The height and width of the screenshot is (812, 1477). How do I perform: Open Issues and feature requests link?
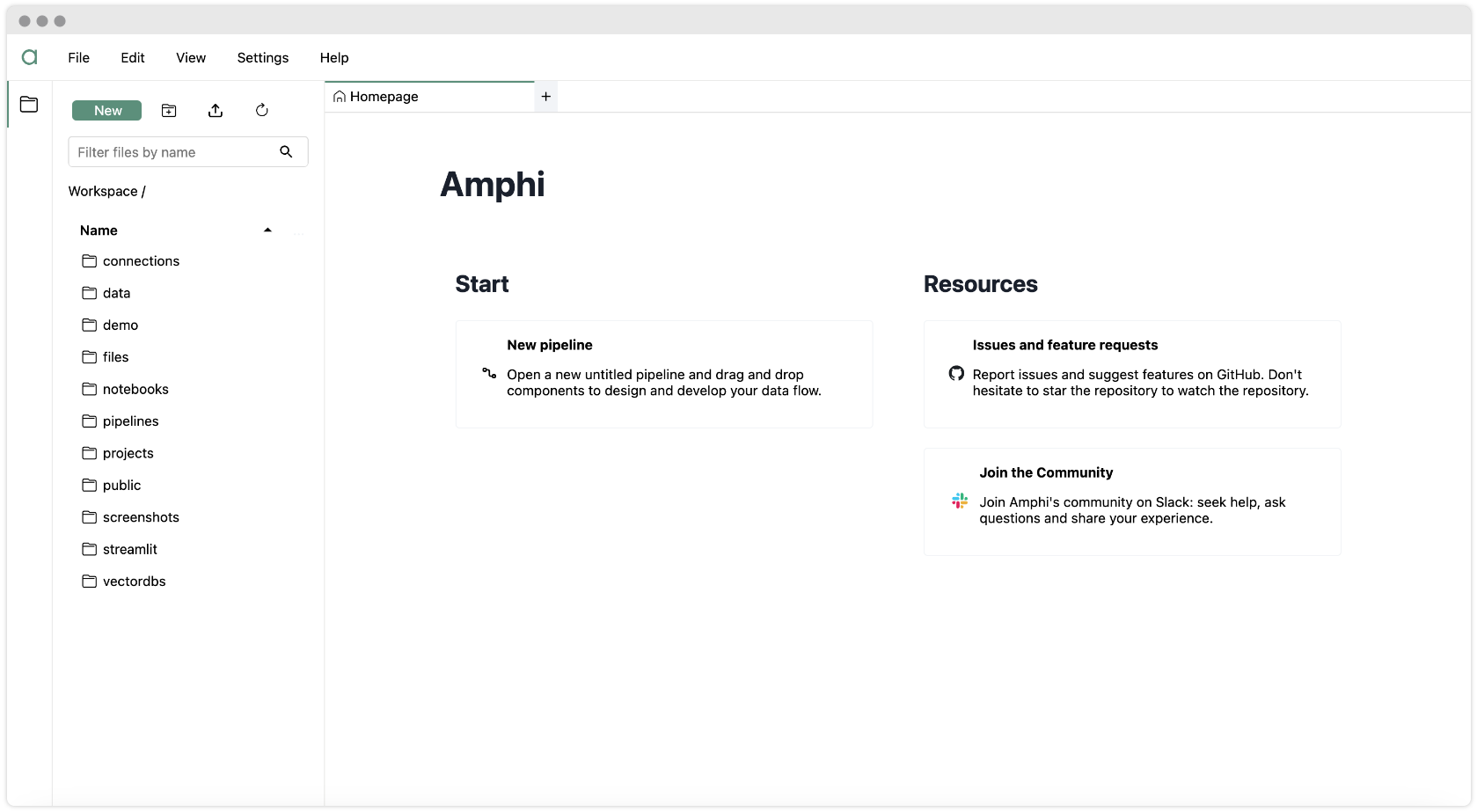pos(1065,345)
